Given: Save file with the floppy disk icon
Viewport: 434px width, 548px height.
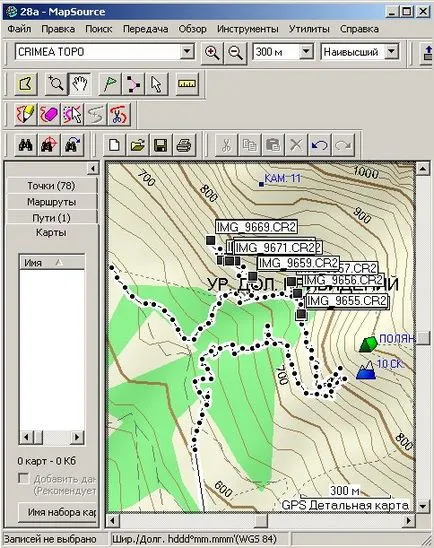Looking at the screenshot, I should point(160,145).
